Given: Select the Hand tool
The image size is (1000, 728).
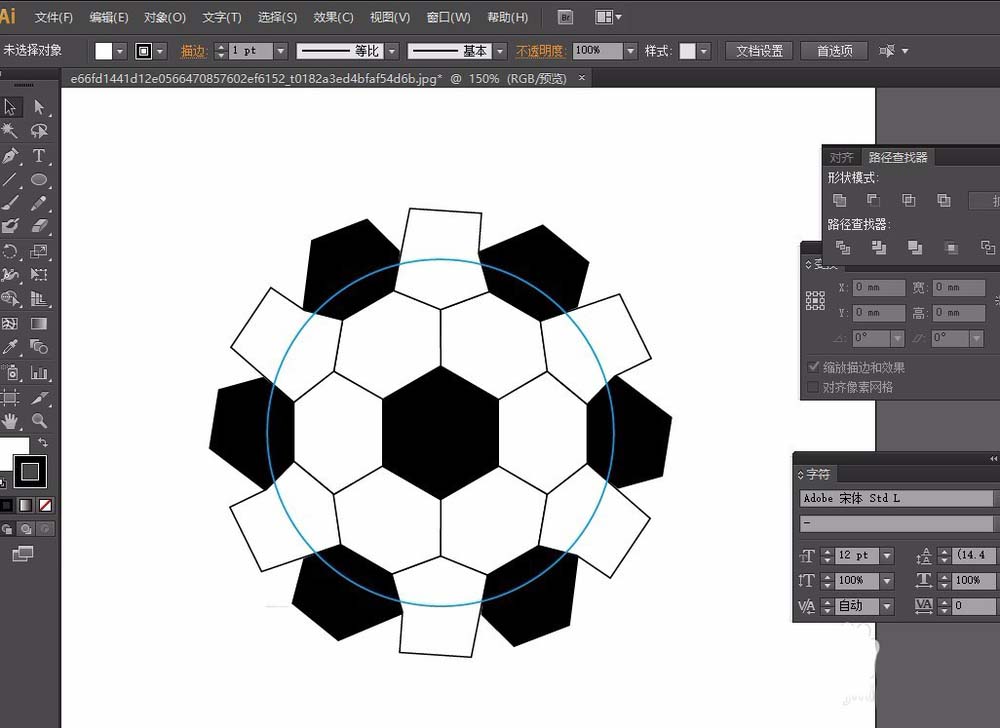Looking at the screenshot, I should click(11, 421).
